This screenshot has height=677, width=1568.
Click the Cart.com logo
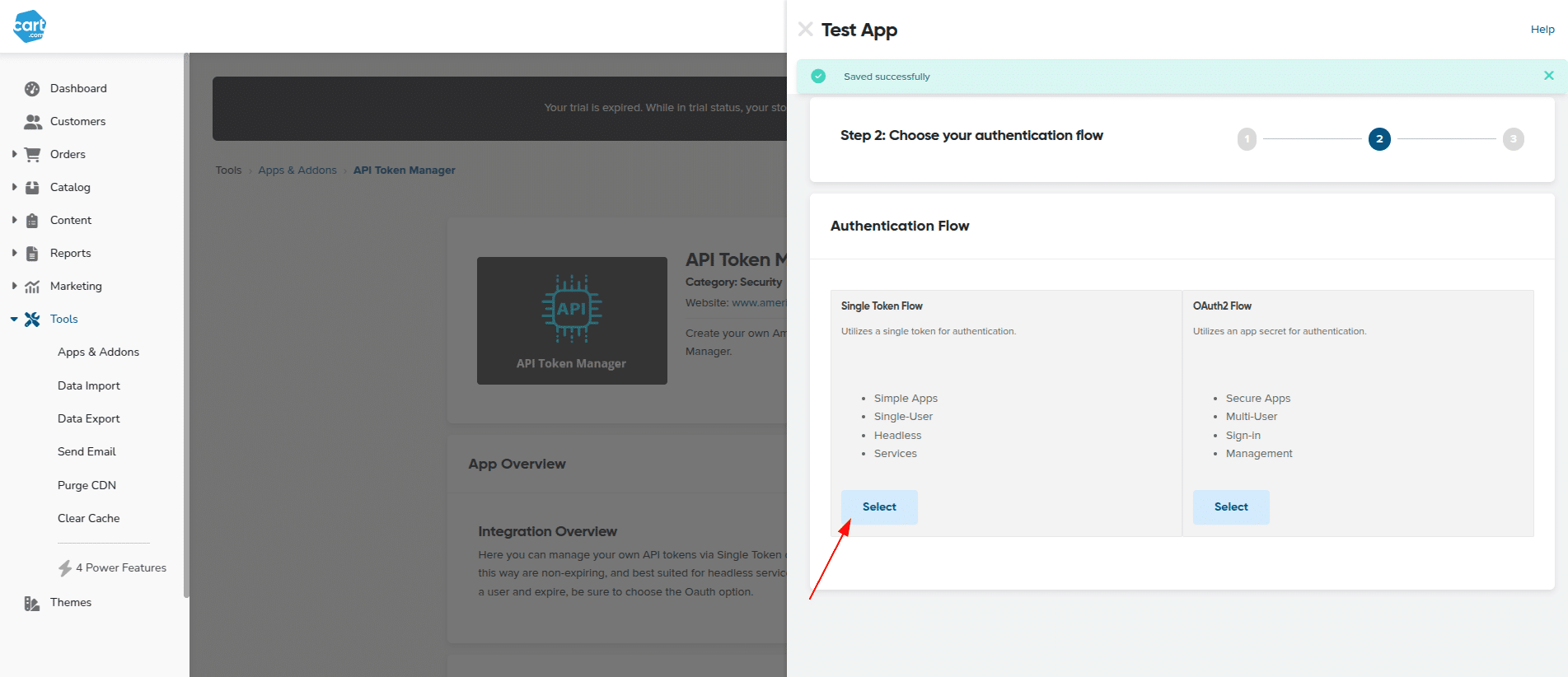coord(30,26)
